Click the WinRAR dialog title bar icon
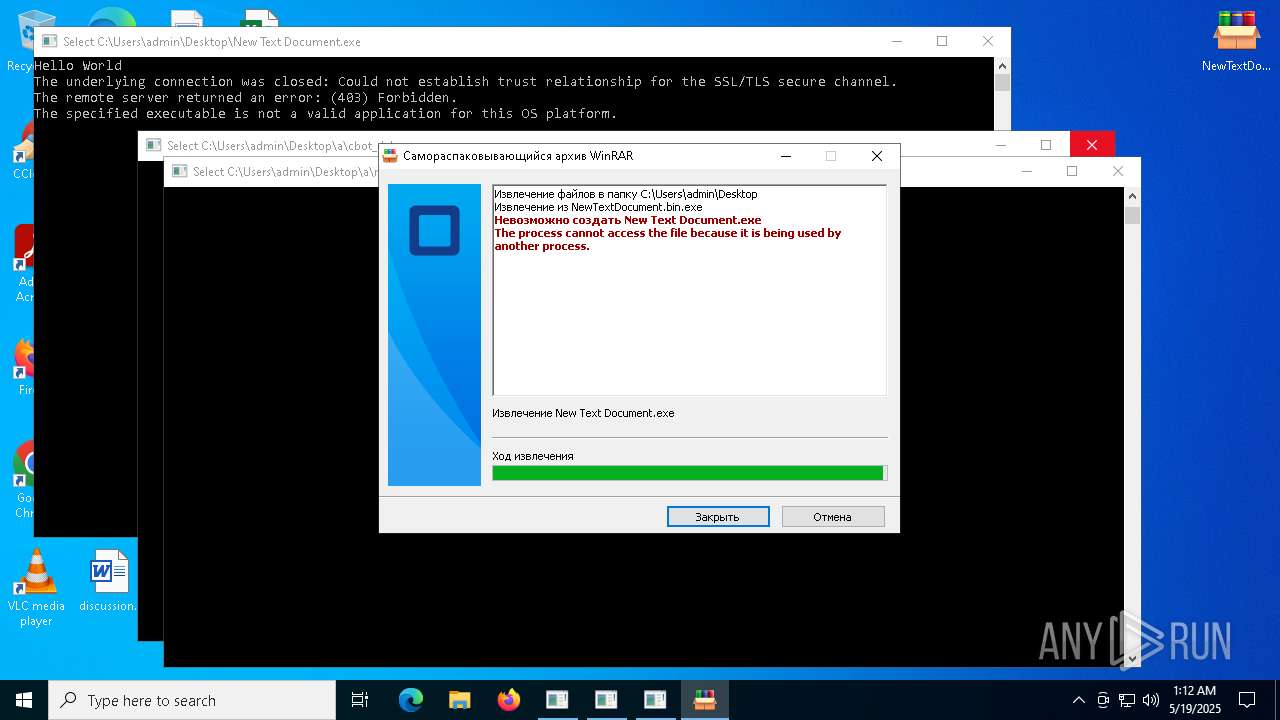 point(390,156)
